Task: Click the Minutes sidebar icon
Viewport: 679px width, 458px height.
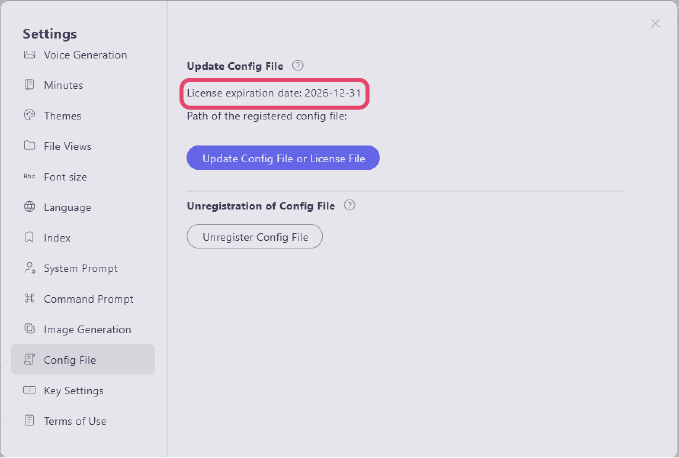Action: tap(29, 85)
